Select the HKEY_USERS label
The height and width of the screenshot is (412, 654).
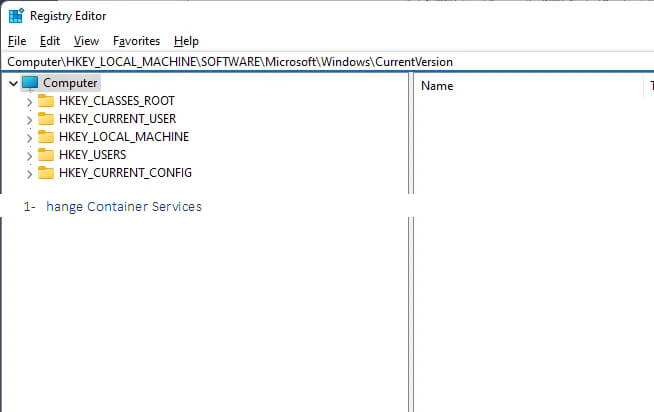(93, 155)
